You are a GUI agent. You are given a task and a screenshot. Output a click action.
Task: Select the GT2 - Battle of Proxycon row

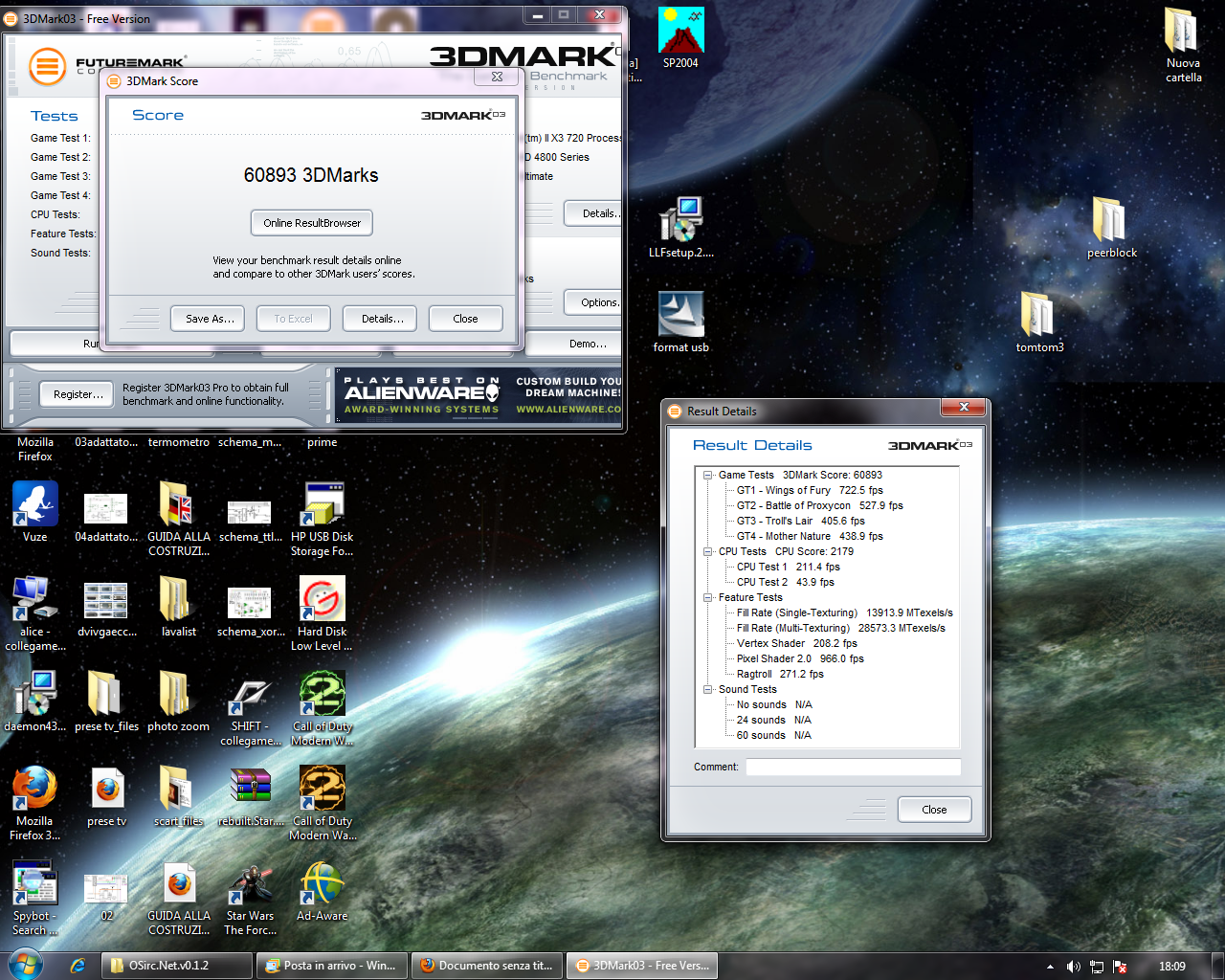[x=819, y=505]
